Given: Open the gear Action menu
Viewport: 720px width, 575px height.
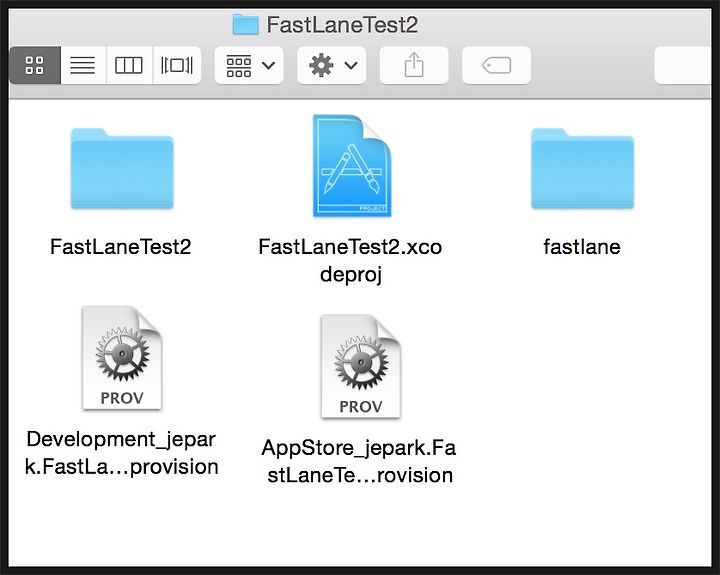Looking at the screenshot, I should pos(332,65).
